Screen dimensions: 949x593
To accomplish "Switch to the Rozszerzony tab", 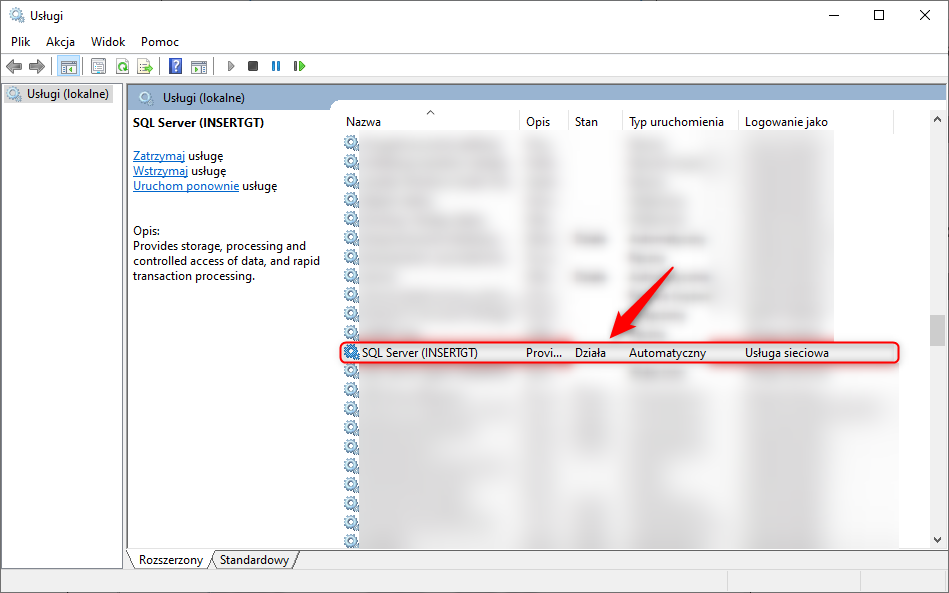I will [x=171, y=560].
